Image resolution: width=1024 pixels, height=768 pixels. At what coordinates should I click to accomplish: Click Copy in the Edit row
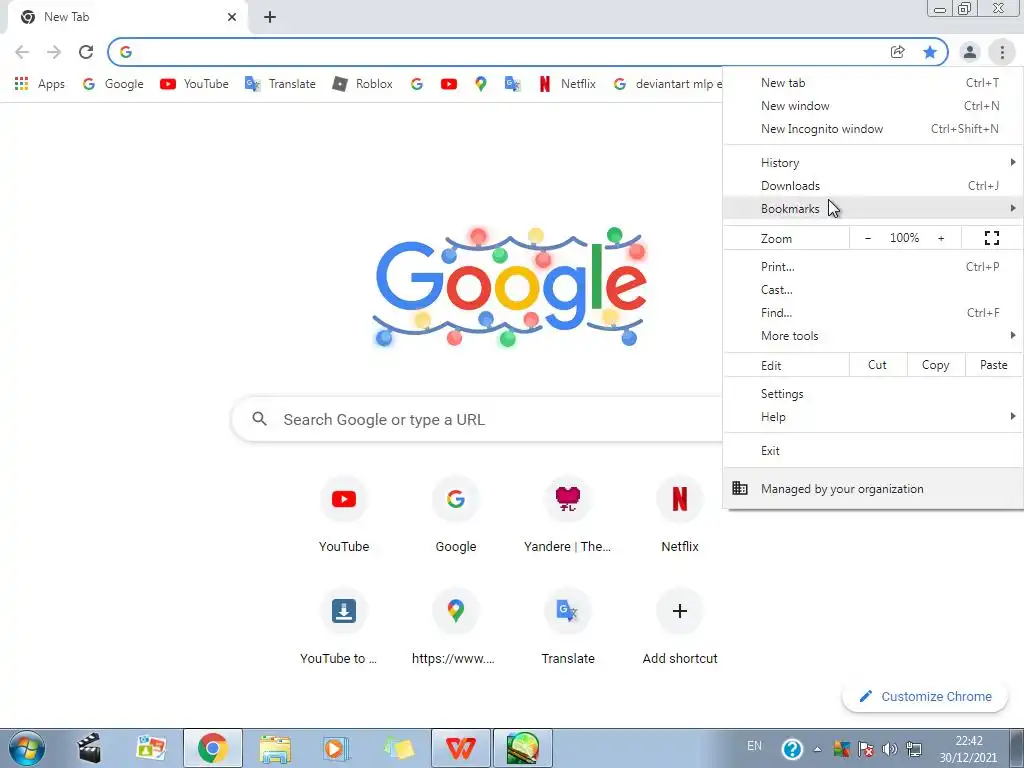935,365
